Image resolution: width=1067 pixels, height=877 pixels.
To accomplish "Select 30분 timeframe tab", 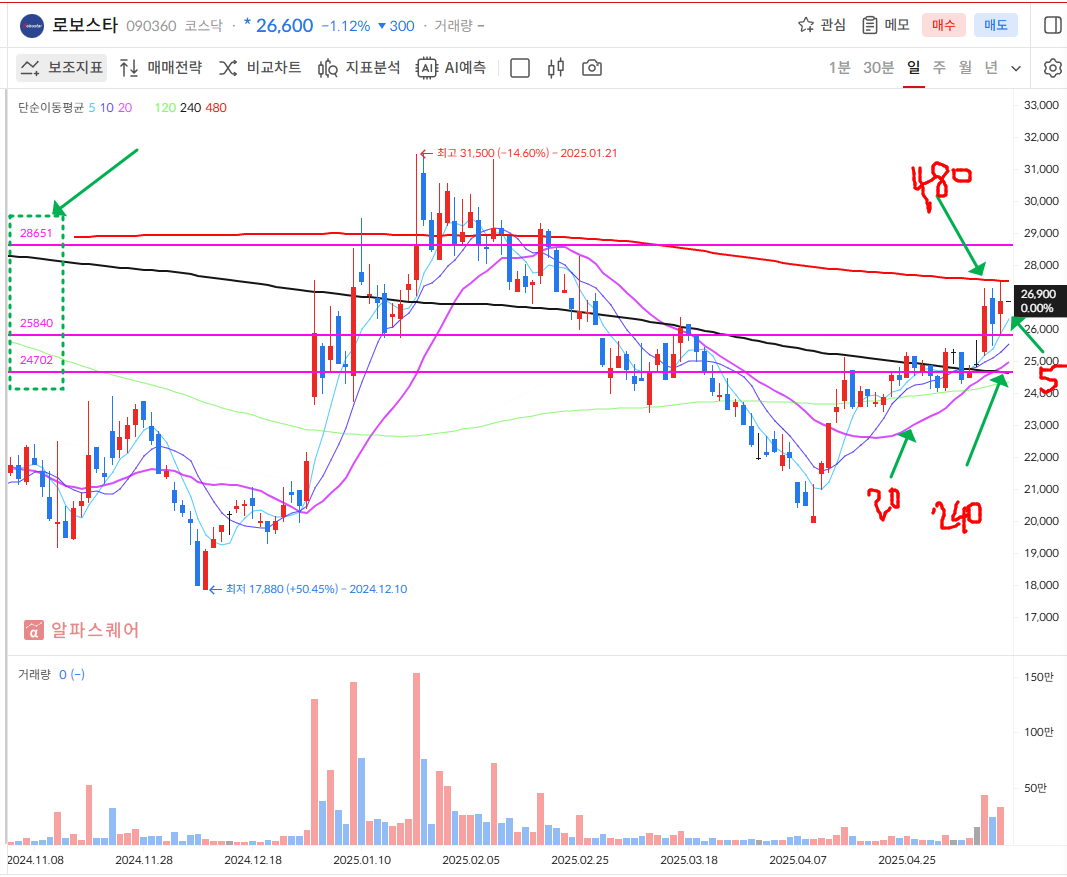I will [x=878, y=67].
